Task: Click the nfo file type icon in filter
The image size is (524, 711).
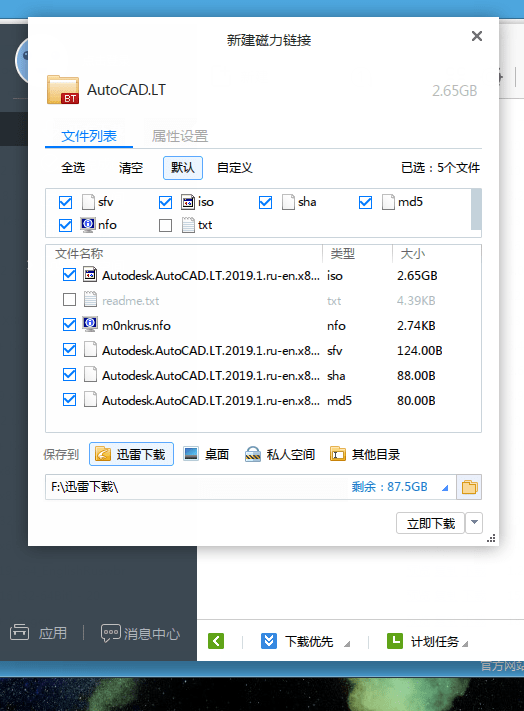Action: [x=87, y=225]
